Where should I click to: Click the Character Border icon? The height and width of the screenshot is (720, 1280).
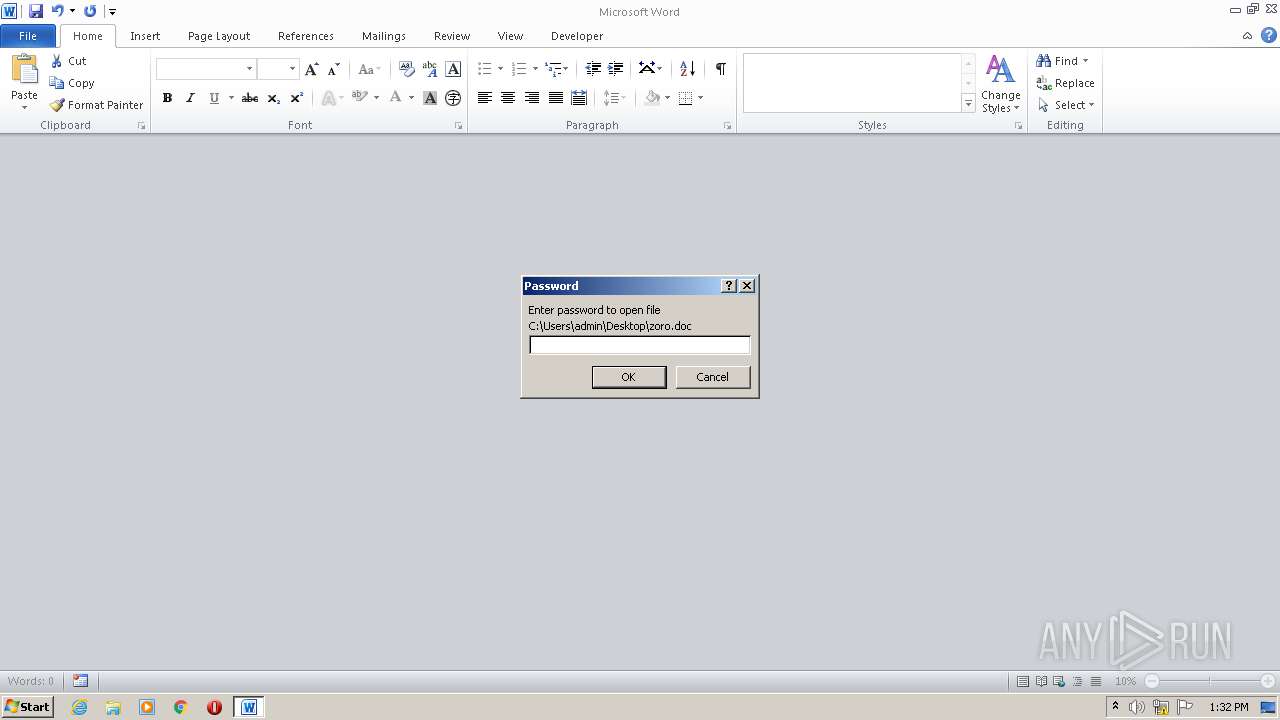(453, 69)
